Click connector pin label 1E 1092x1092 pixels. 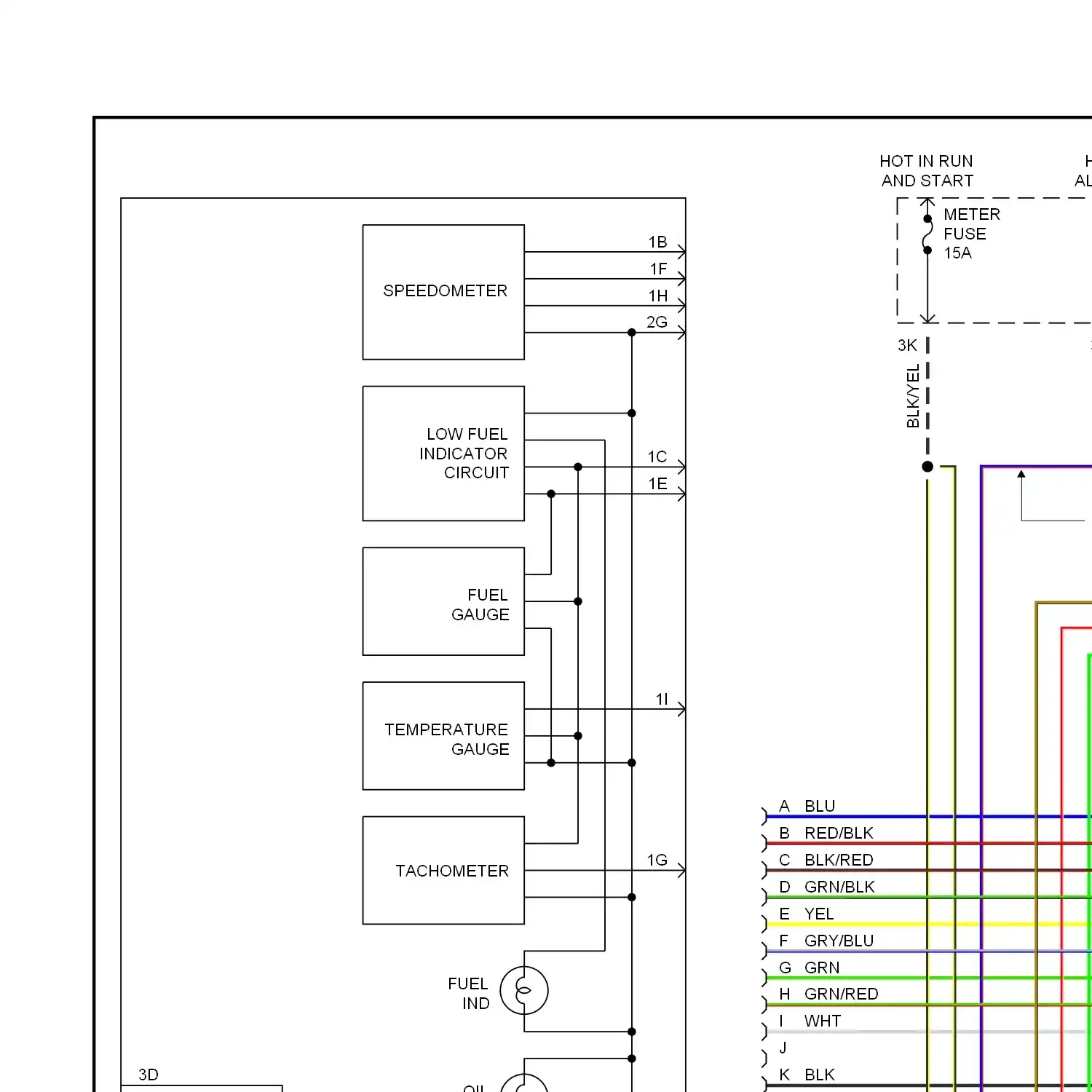658,483
